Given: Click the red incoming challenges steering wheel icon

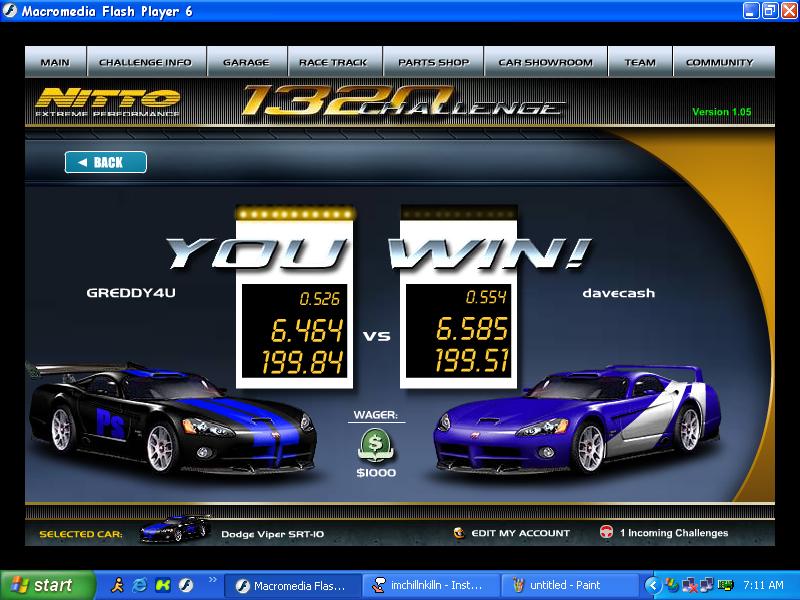Looking at the screenshot, I should 606,533.
